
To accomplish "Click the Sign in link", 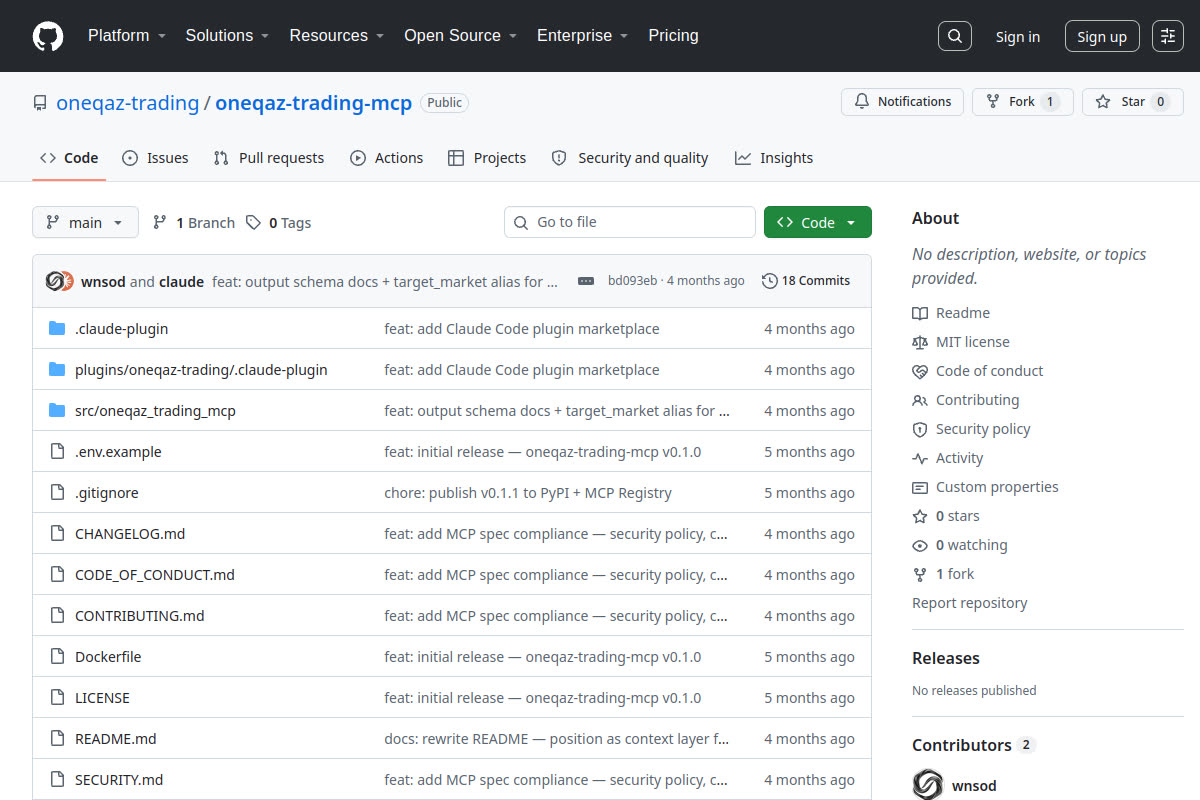I will coord(1017,36).
